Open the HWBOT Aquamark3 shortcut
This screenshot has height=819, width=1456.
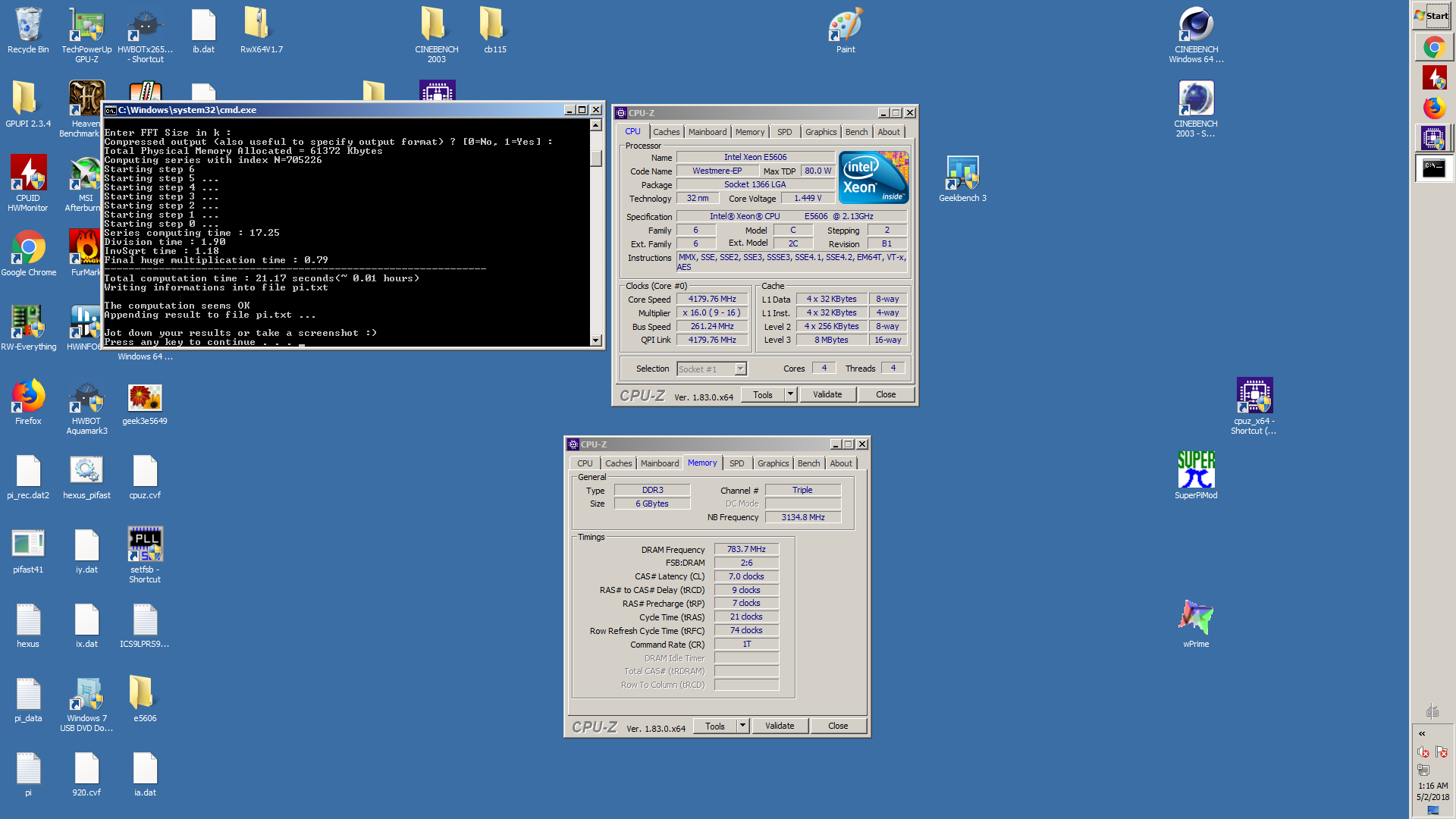pyautogui.click(x=86, y=406)
